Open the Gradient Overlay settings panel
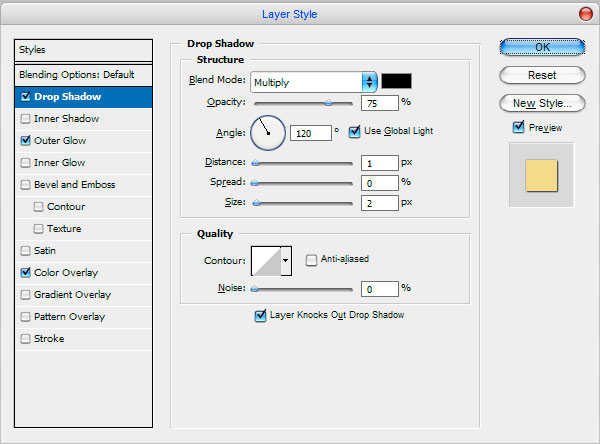The height and width of the screenshot is (444, 600). coord(72,295)
